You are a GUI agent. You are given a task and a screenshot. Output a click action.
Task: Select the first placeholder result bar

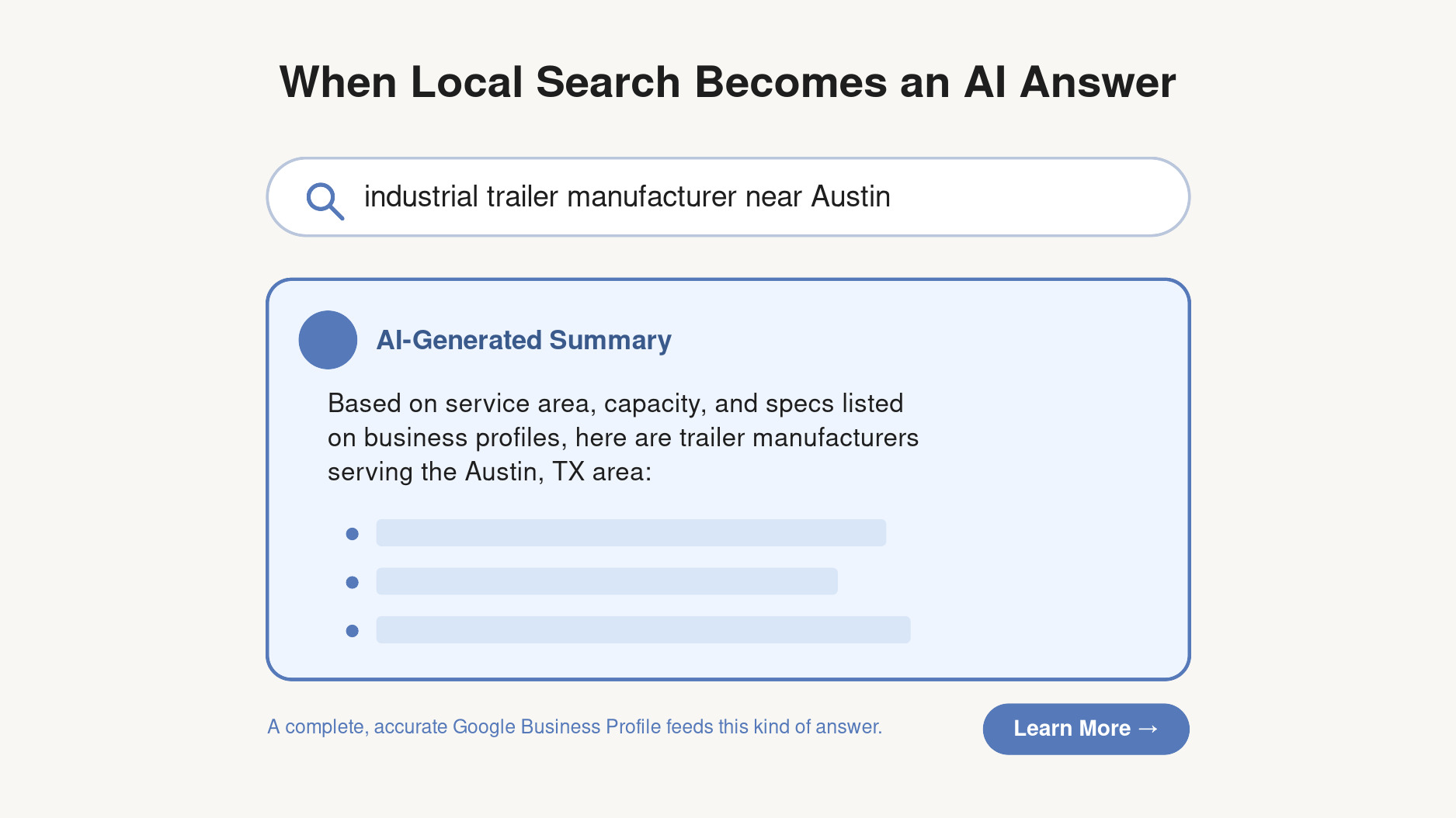click(x=631, y=533)
